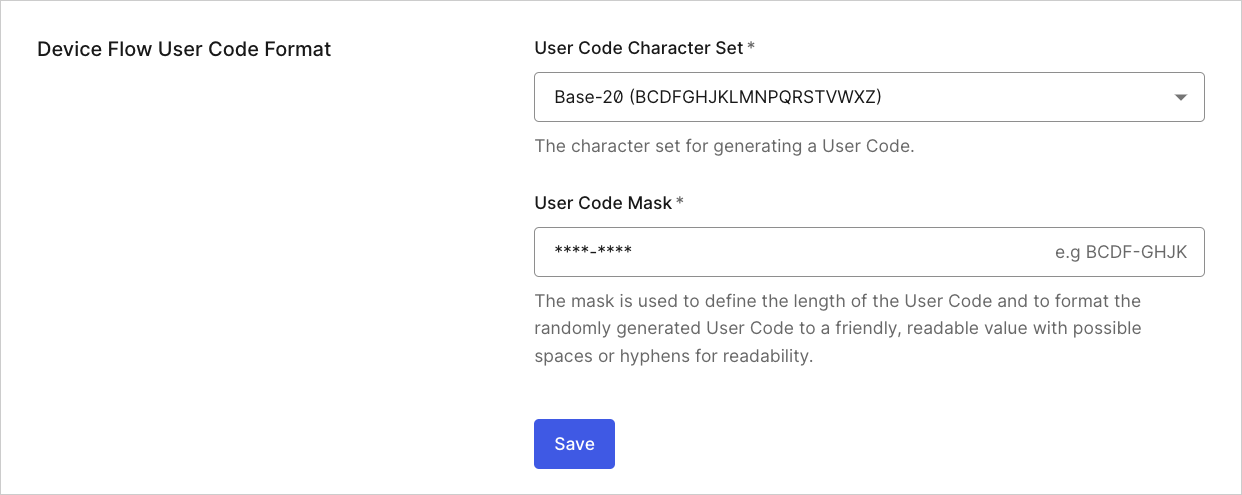Click the ****-**** mask value
This screenshot has height=495, width=1242.
[x=593, y=252]
